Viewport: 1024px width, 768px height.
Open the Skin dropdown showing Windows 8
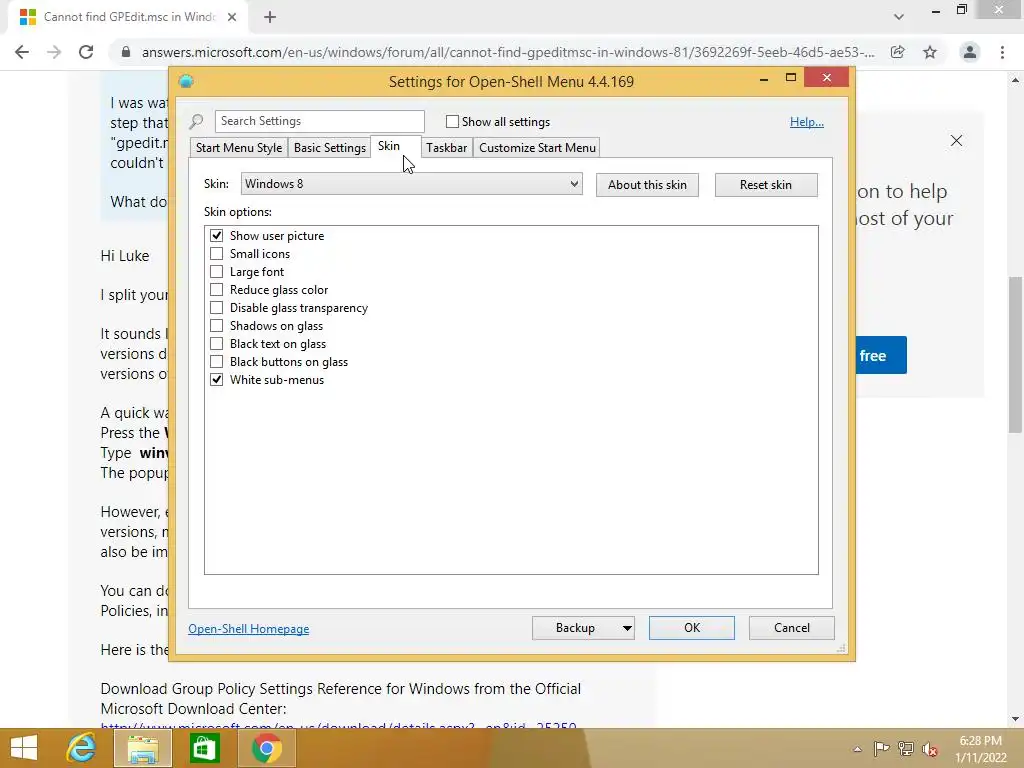pos(411,184)
